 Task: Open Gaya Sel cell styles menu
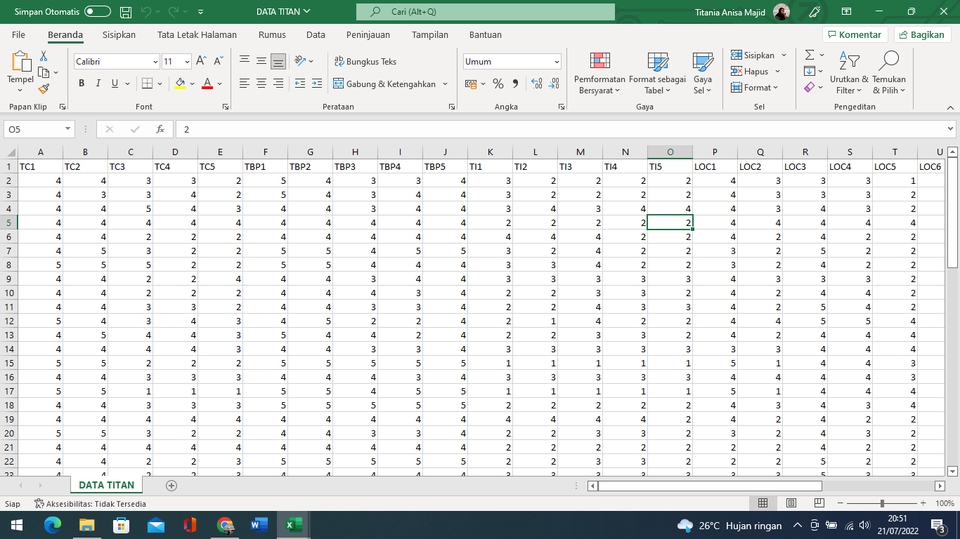[x=702, y=74]
